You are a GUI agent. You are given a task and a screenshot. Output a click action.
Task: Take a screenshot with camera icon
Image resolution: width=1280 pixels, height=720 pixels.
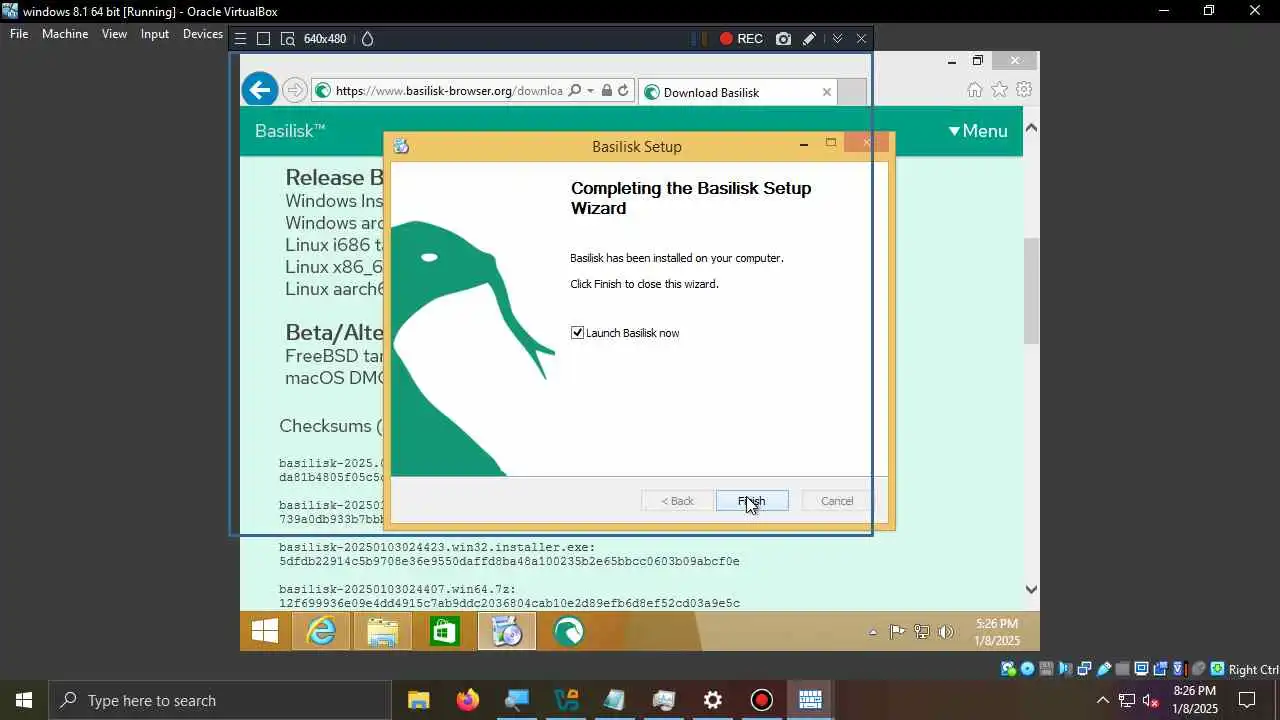coord(783,39)
